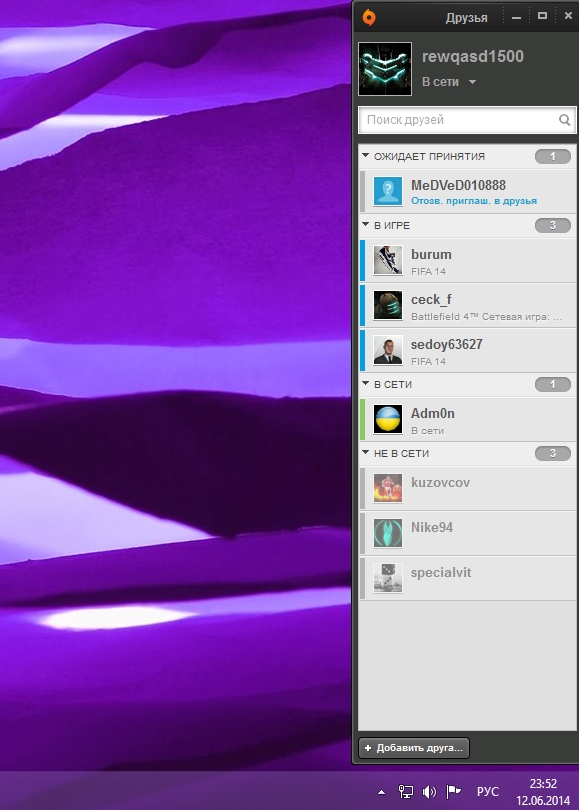Focus the Поиск друзей search field
The height and width of the screenshot is (810, 579).
click(467, 120)
